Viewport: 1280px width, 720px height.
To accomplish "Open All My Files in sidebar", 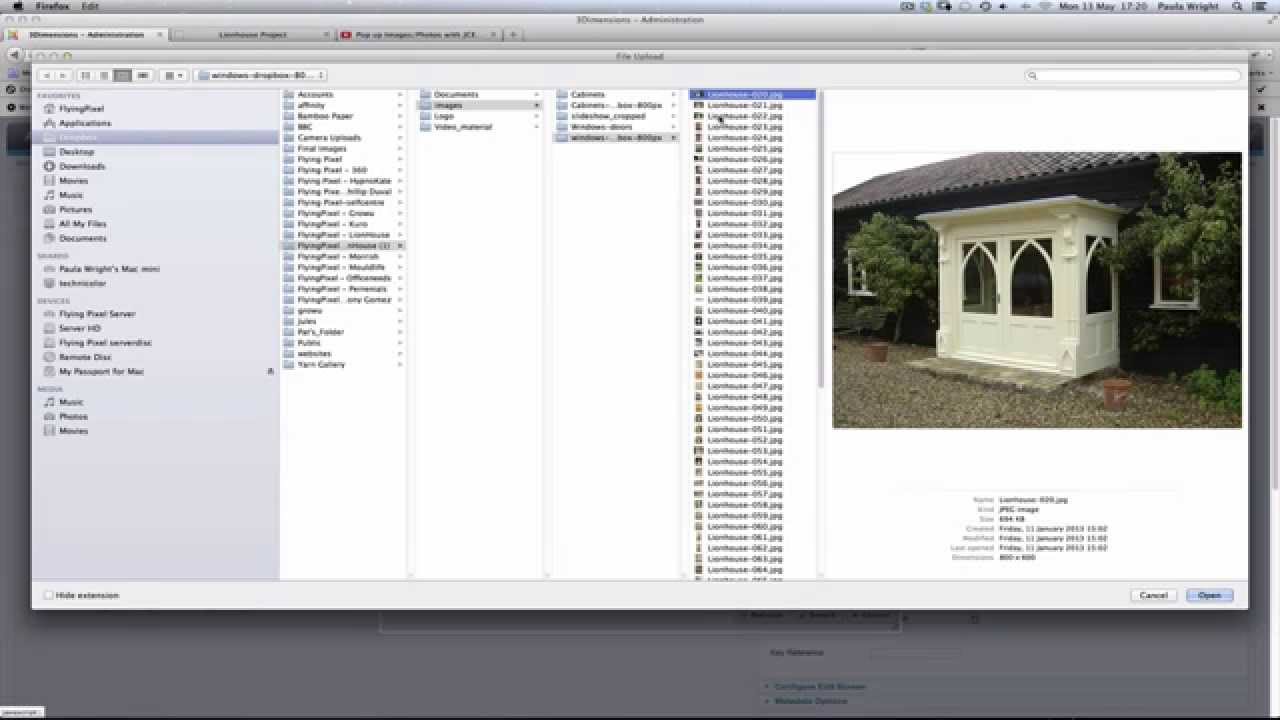I will 82,224.
